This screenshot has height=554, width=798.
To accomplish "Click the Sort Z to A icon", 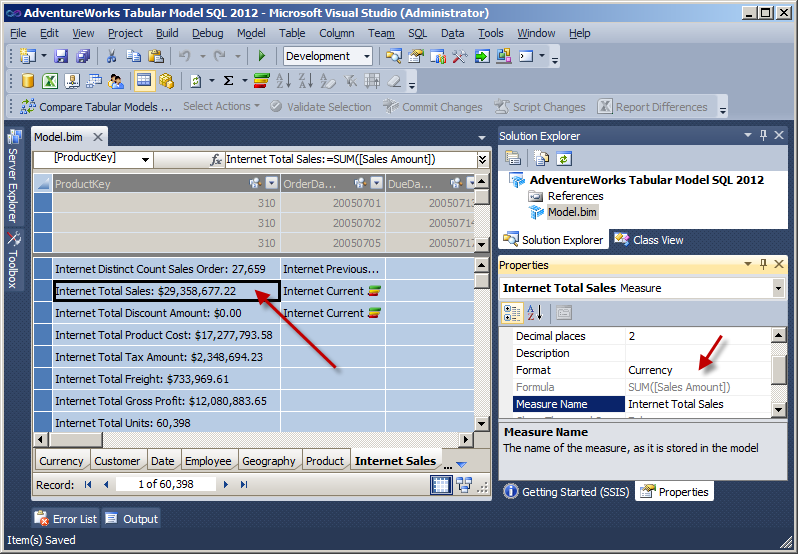I will click(x=305, y=81).
